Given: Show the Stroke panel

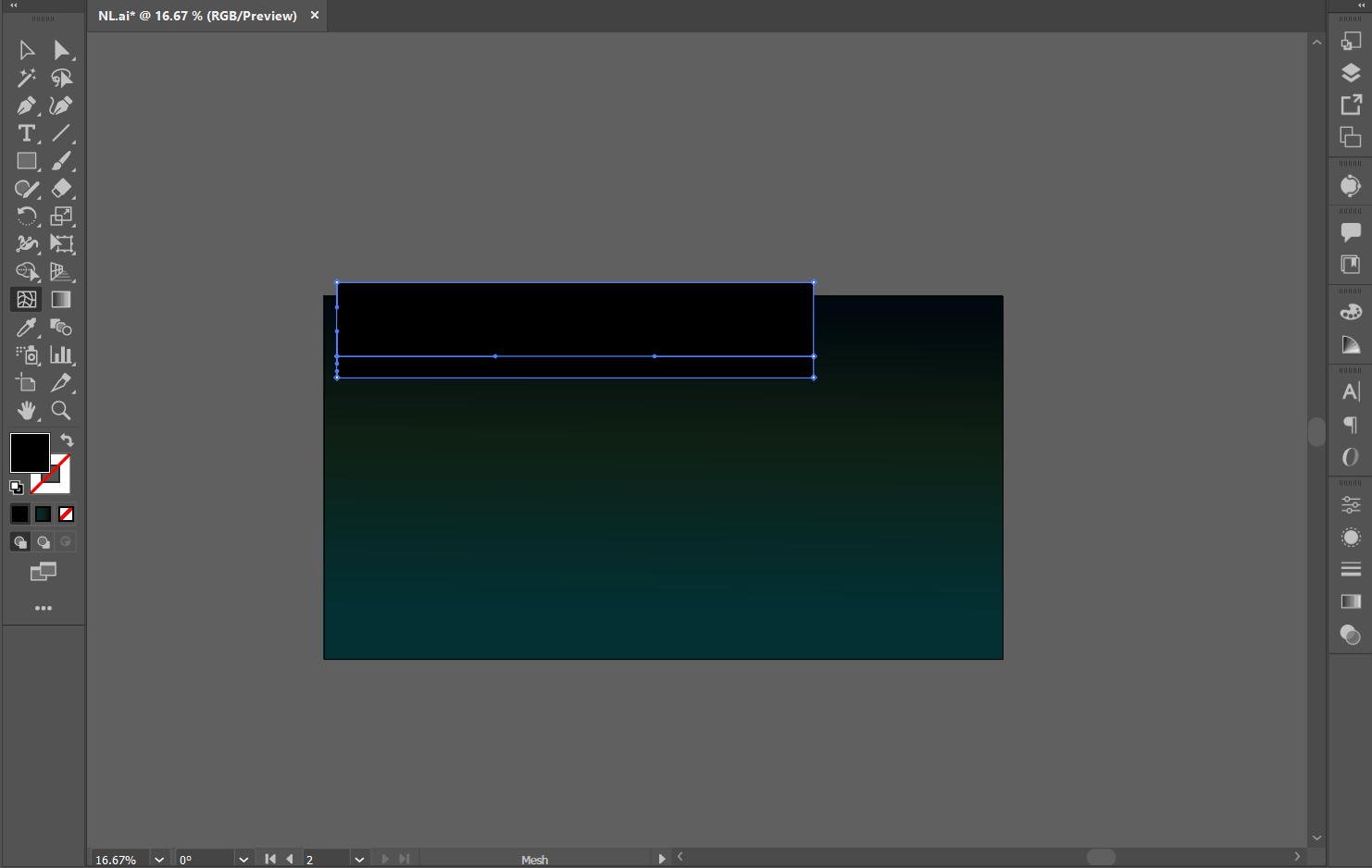Looking at the screenshot, I should [x=1351, y=569].
